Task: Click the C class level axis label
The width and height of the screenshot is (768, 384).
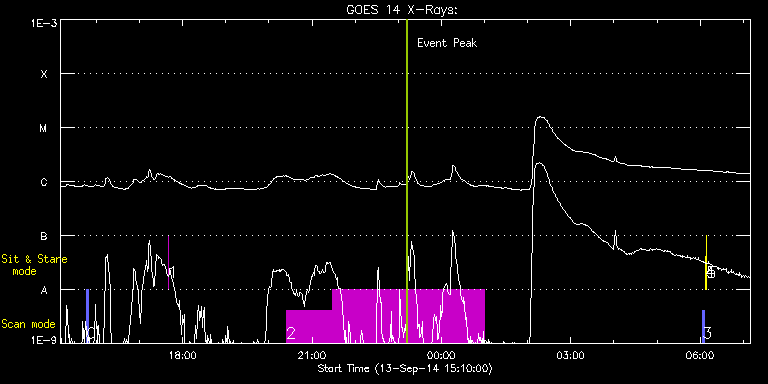Action: coord(44,182)
